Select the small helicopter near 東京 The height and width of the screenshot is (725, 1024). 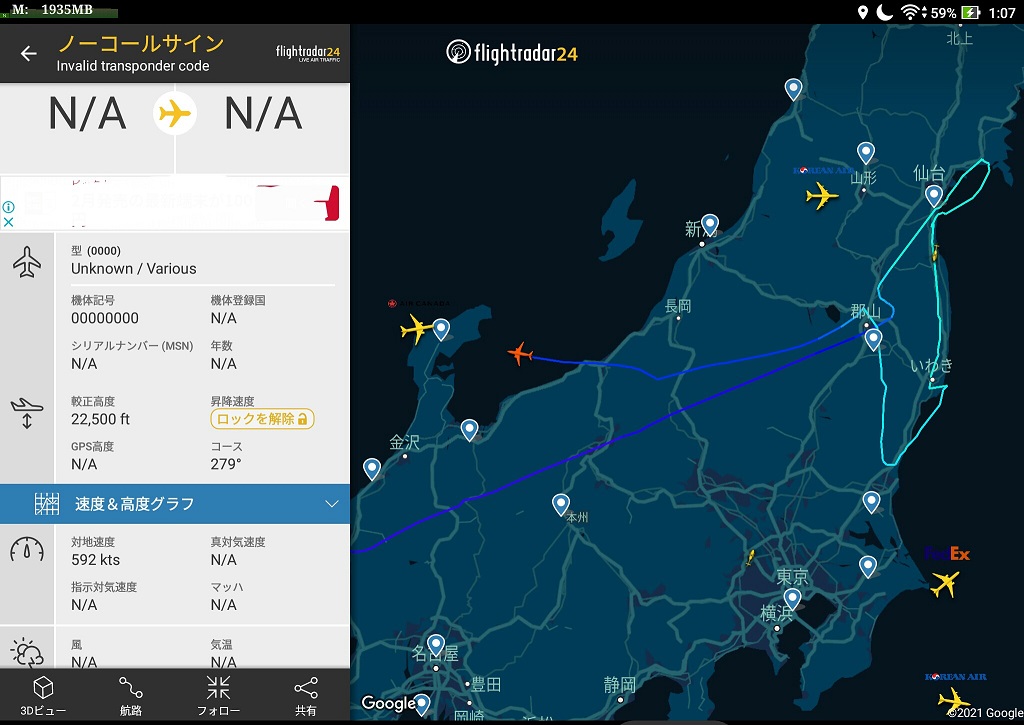[x=750, y=557]
